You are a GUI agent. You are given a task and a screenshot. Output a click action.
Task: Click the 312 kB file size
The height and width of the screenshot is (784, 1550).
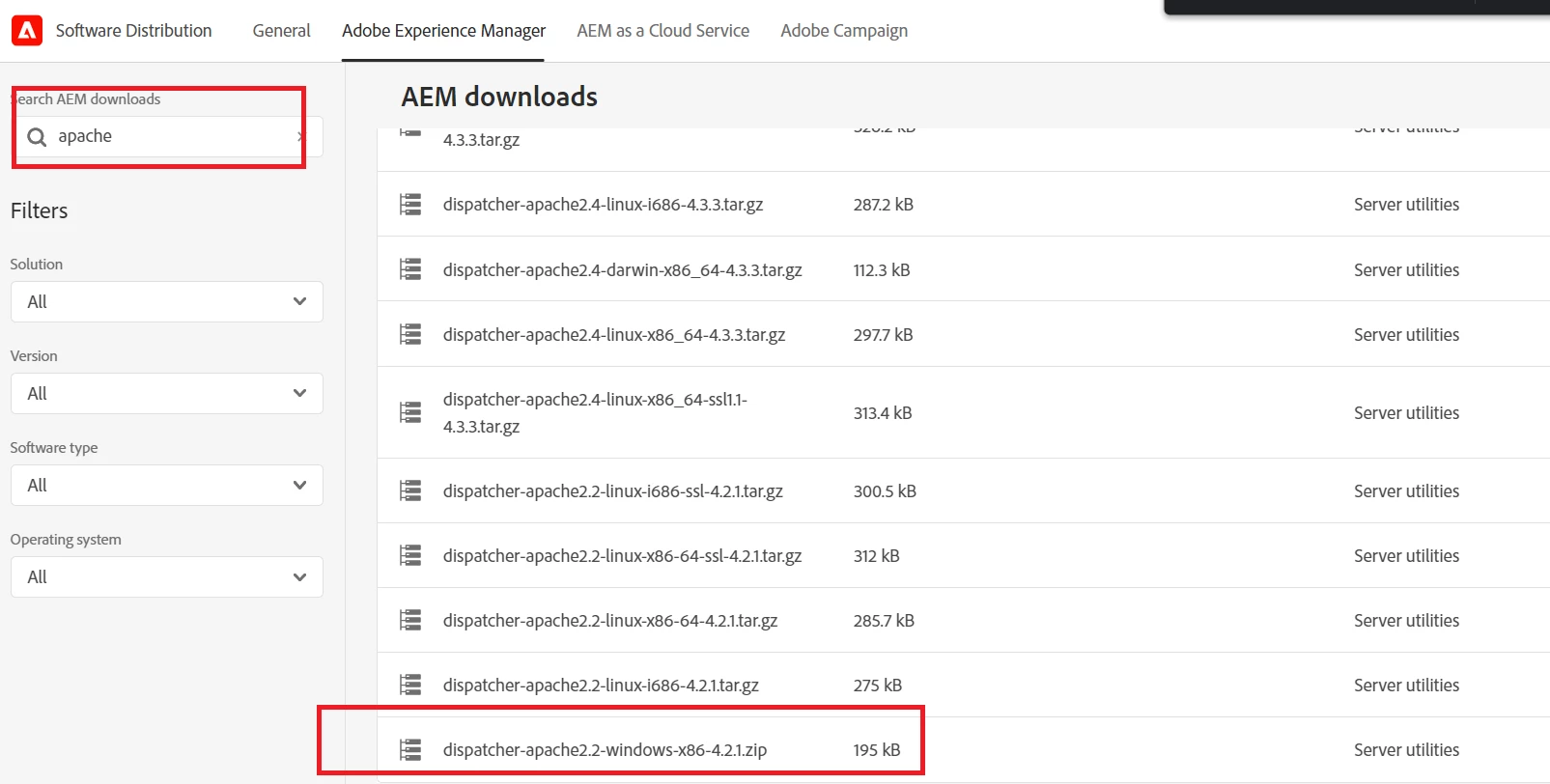tap(876, 555)
